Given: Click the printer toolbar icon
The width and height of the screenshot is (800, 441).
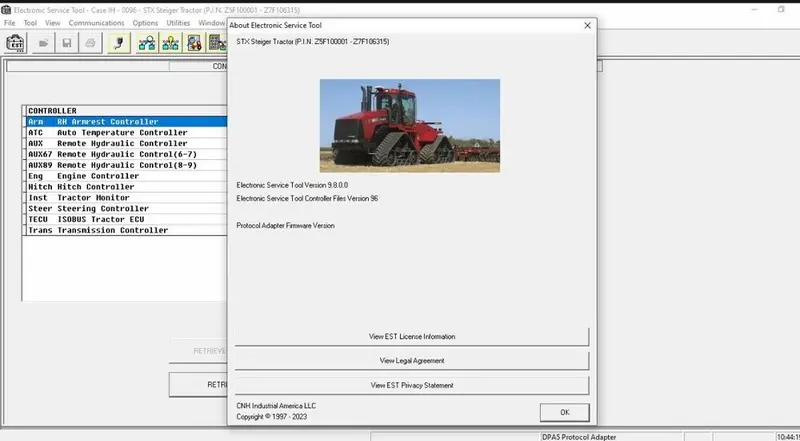Looking at the screenshot, I should pyautogui.click(x=90, y=43).
